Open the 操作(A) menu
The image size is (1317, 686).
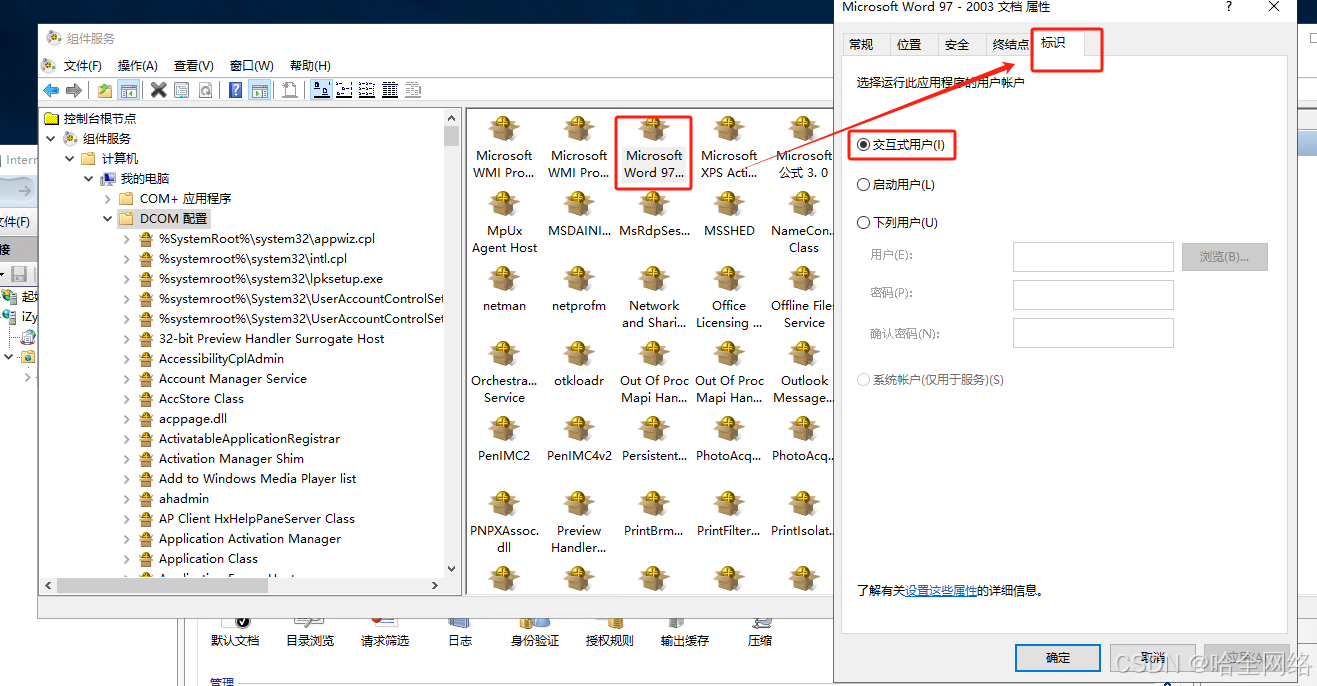pos(138,66)
